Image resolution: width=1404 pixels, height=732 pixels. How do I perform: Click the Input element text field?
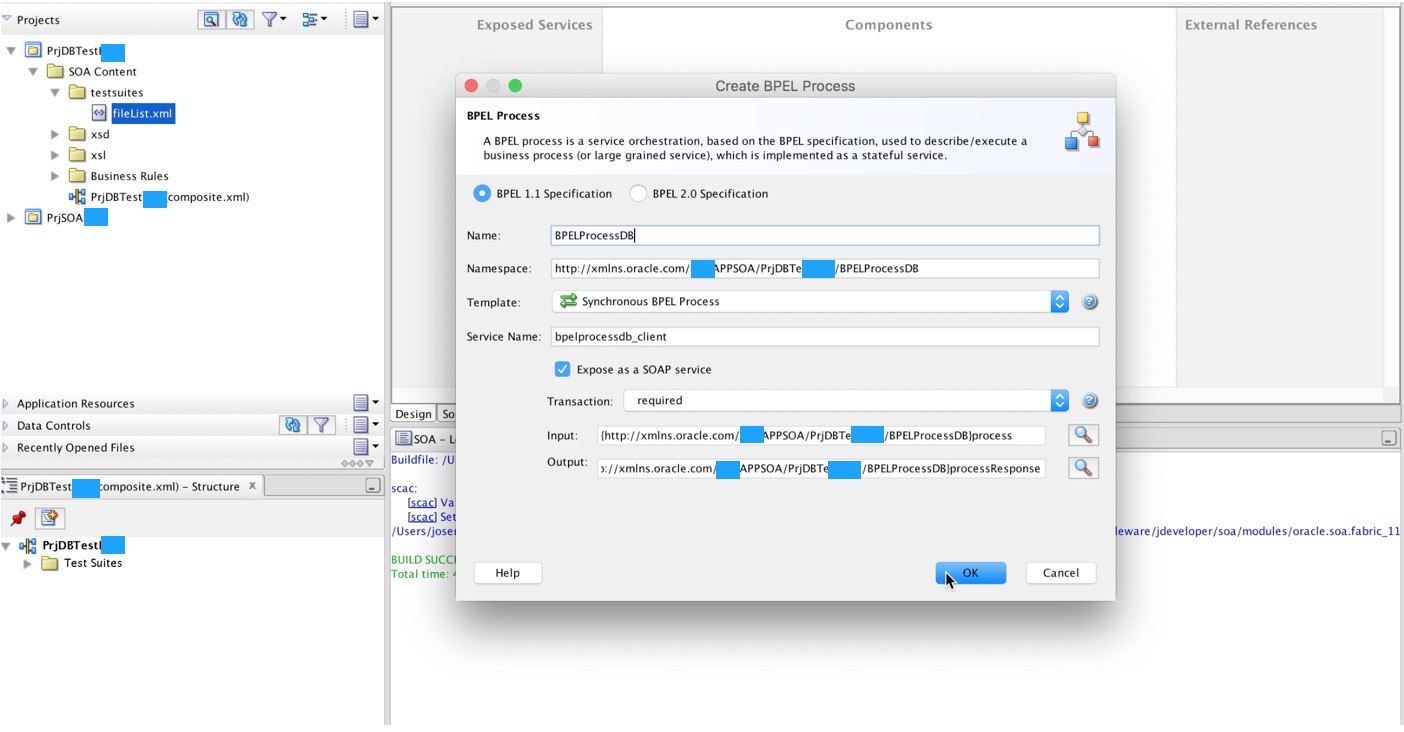click(821, 435)
